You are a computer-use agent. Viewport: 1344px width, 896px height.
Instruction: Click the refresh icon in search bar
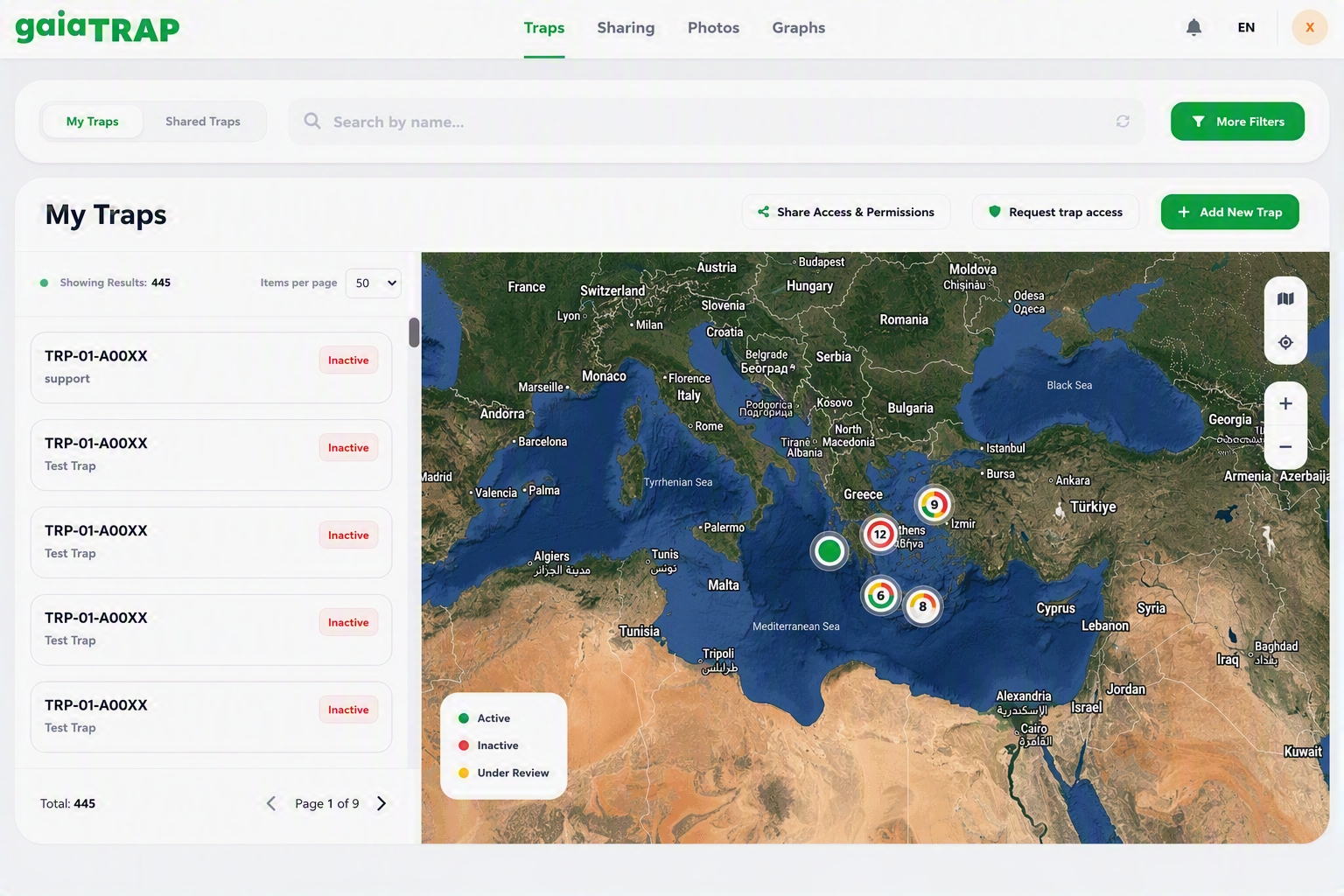[1123, 122]
